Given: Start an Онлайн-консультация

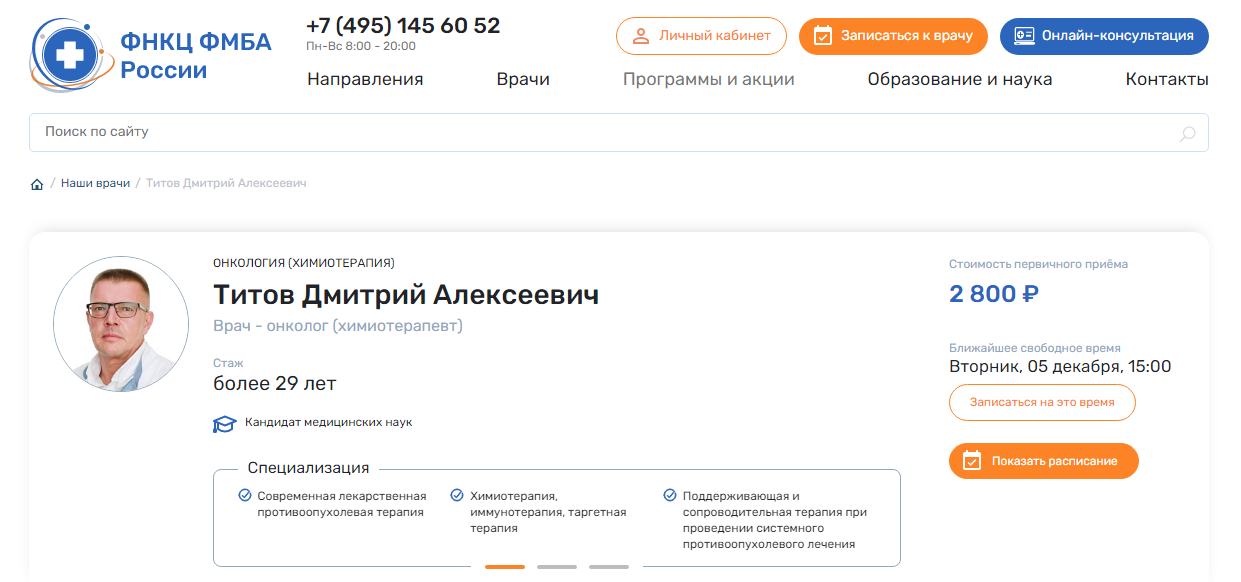Looking at the screenshot, I should click(x=1104, y=36).
